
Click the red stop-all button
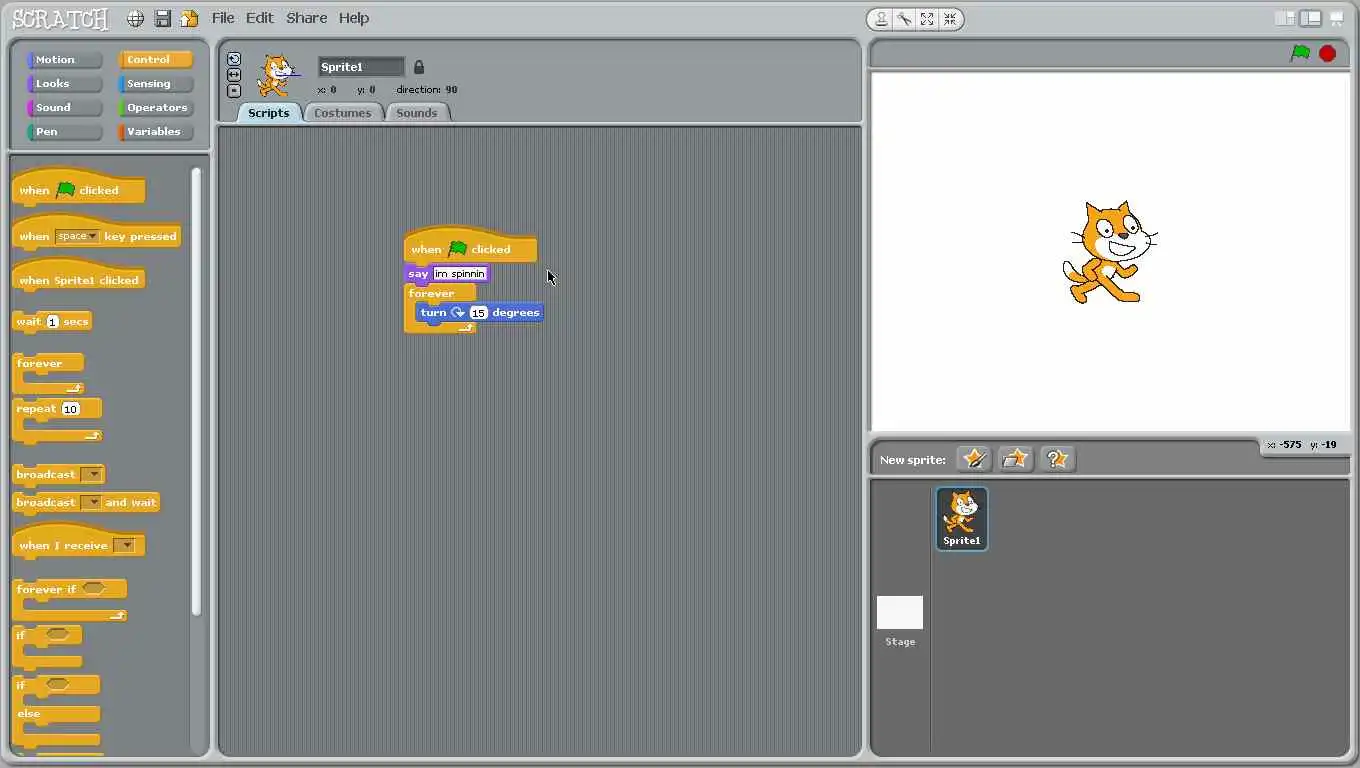point(1328,53)
